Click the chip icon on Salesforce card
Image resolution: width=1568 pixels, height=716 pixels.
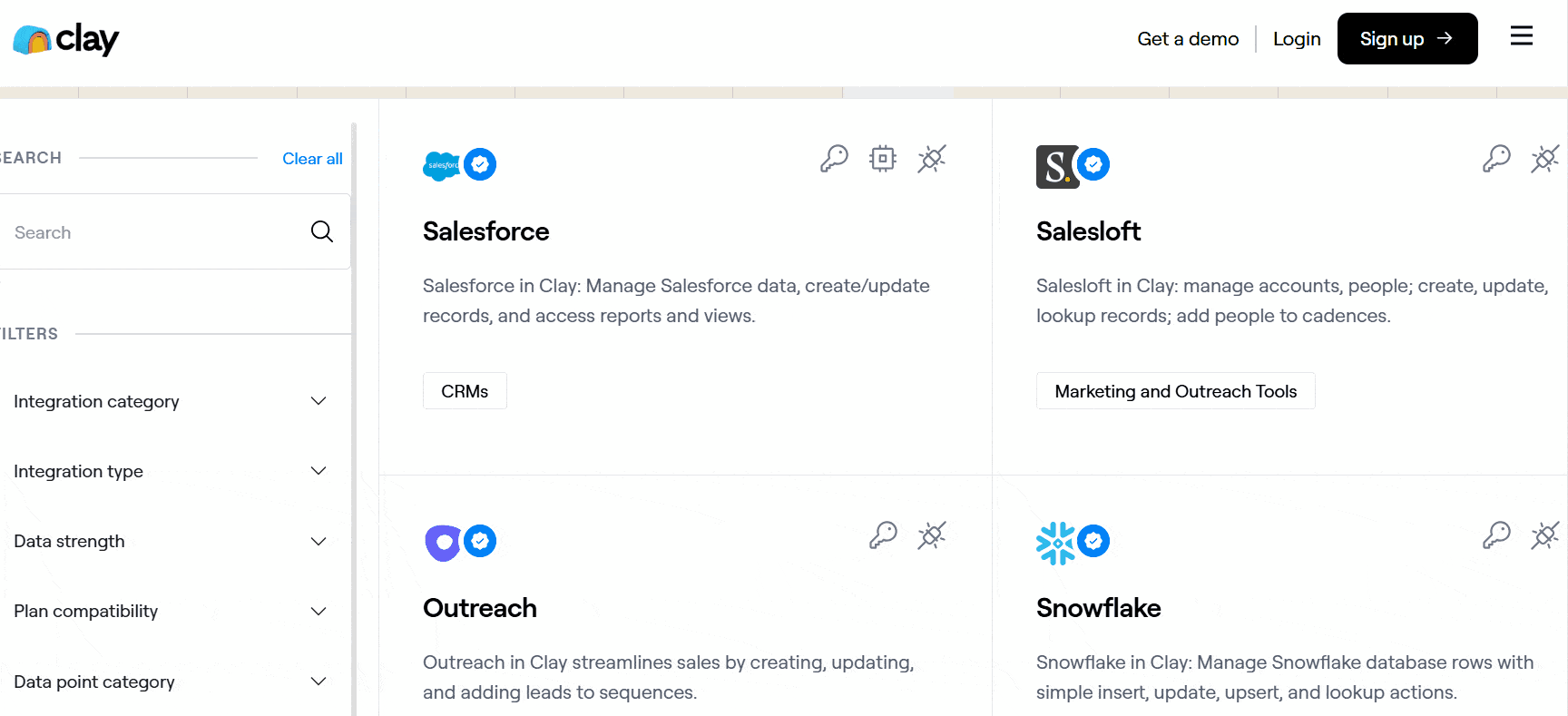pyautogui.click(x=882, y=159)
